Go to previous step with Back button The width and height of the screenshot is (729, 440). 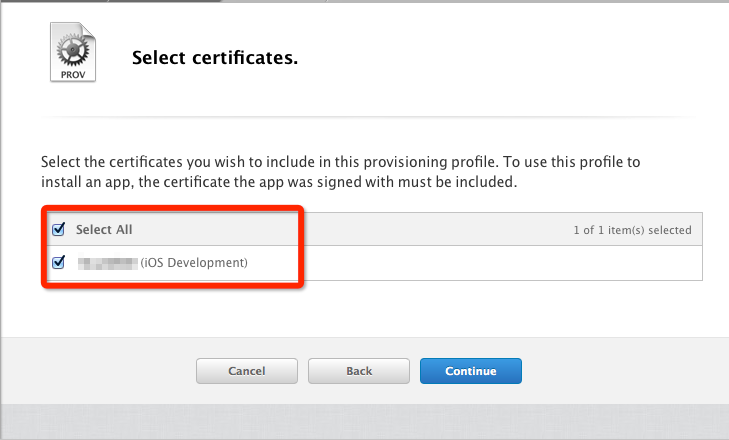pyautogui.click(x=359, y=371)
